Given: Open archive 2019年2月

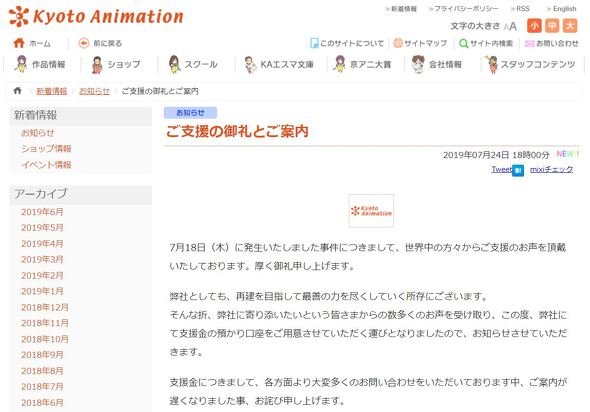Looking at the screenshot, I should click(x=42, y=275).
